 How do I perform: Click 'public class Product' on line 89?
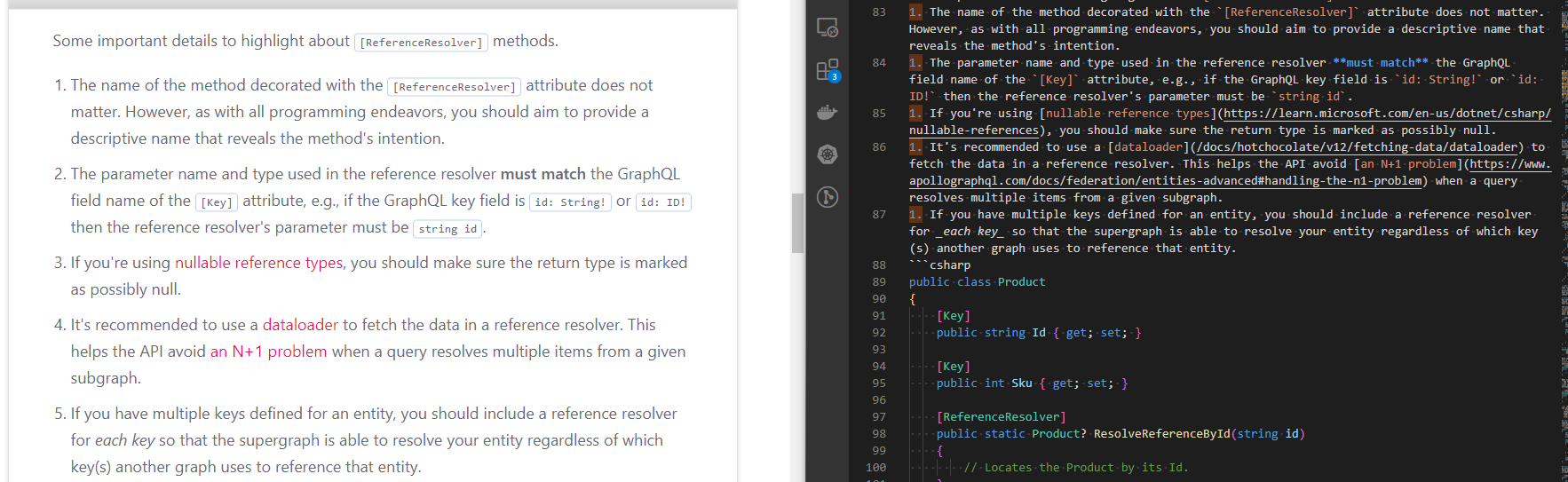pyautogui.click(x=977, y=282)
